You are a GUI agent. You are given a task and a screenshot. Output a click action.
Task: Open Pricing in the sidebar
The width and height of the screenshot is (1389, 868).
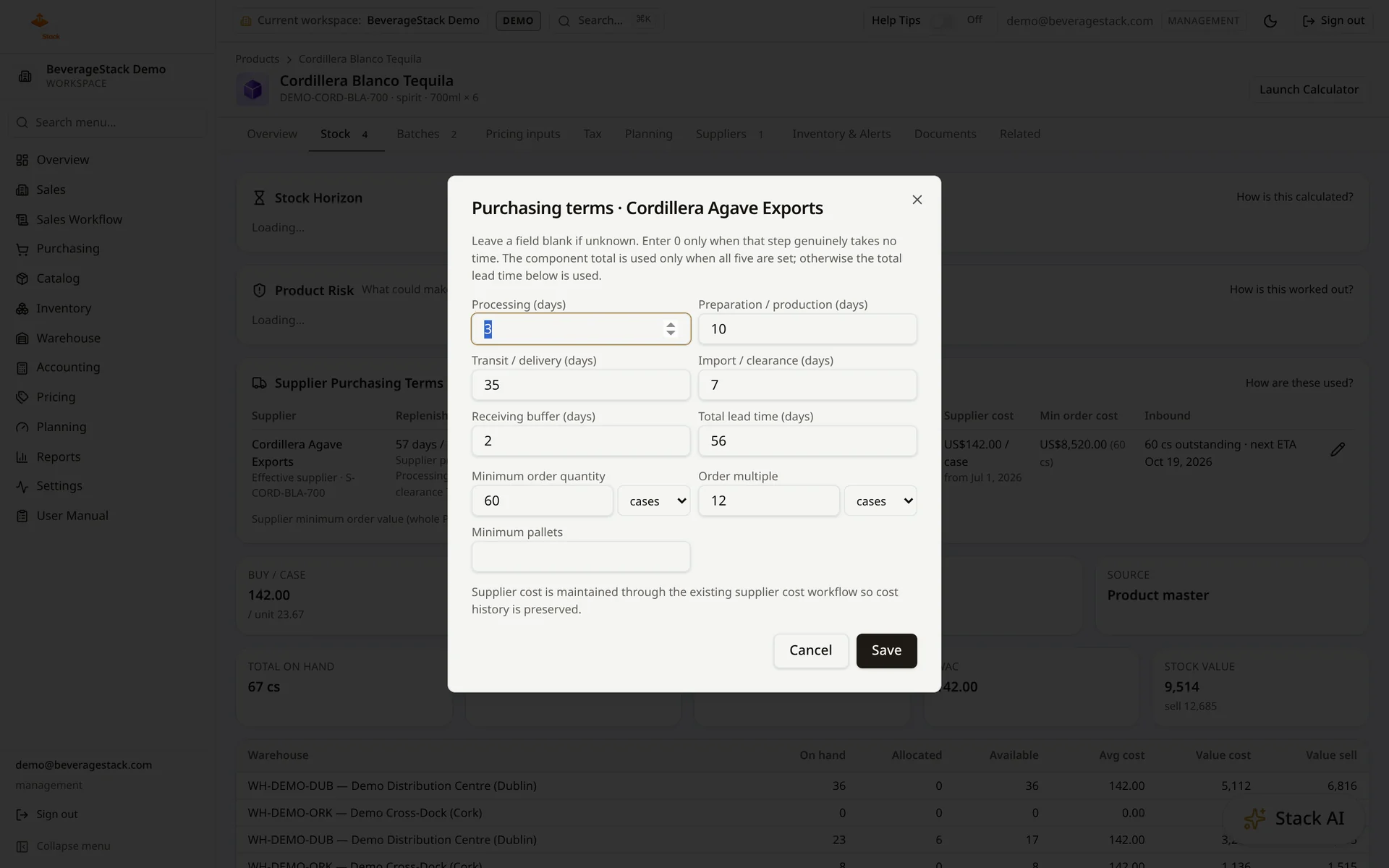56,397
